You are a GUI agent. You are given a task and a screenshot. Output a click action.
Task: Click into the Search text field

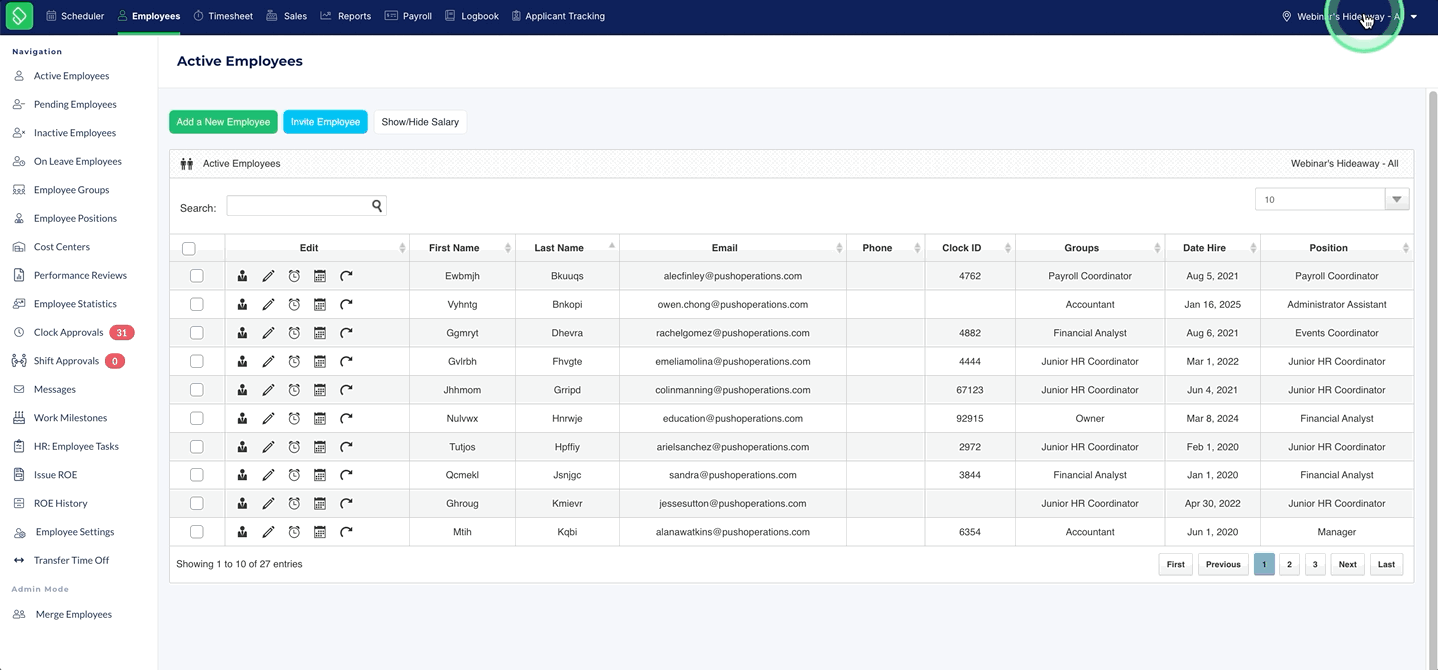299,206
